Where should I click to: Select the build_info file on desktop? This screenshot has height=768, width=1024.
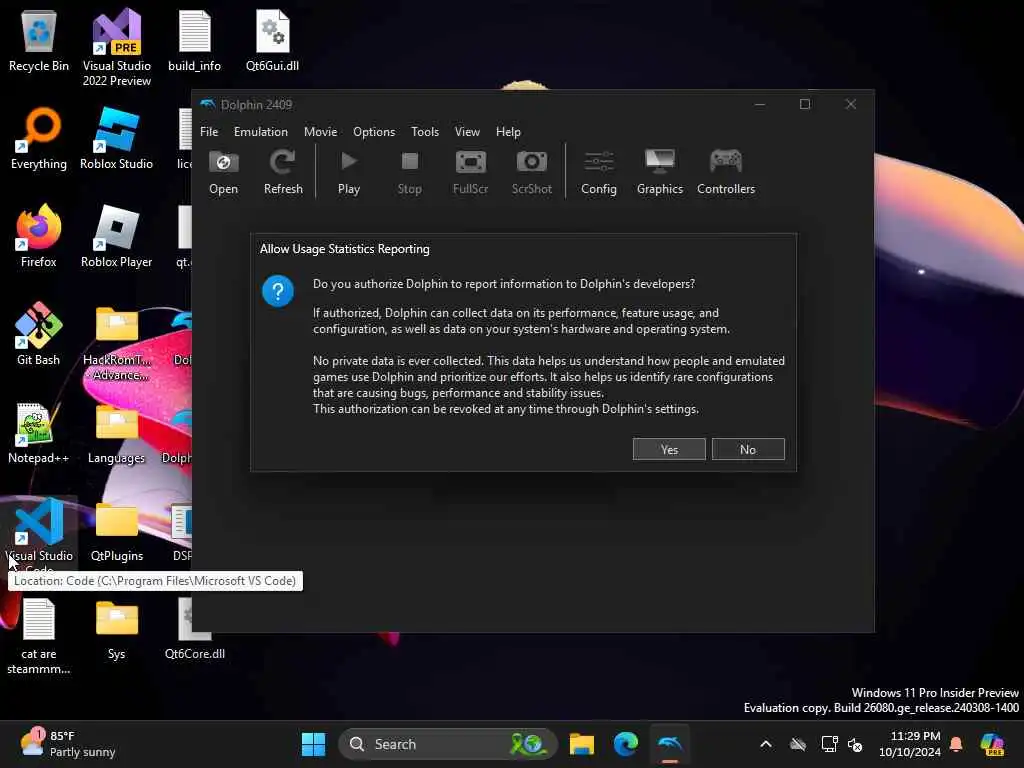(x=195, y=40)
